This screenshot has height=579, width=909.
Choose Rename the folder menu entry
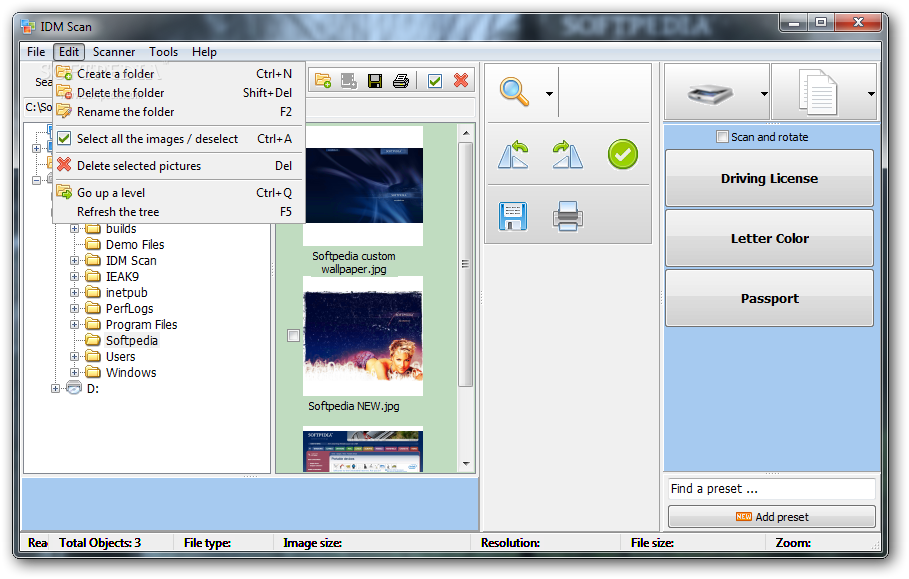pos(179,112)
